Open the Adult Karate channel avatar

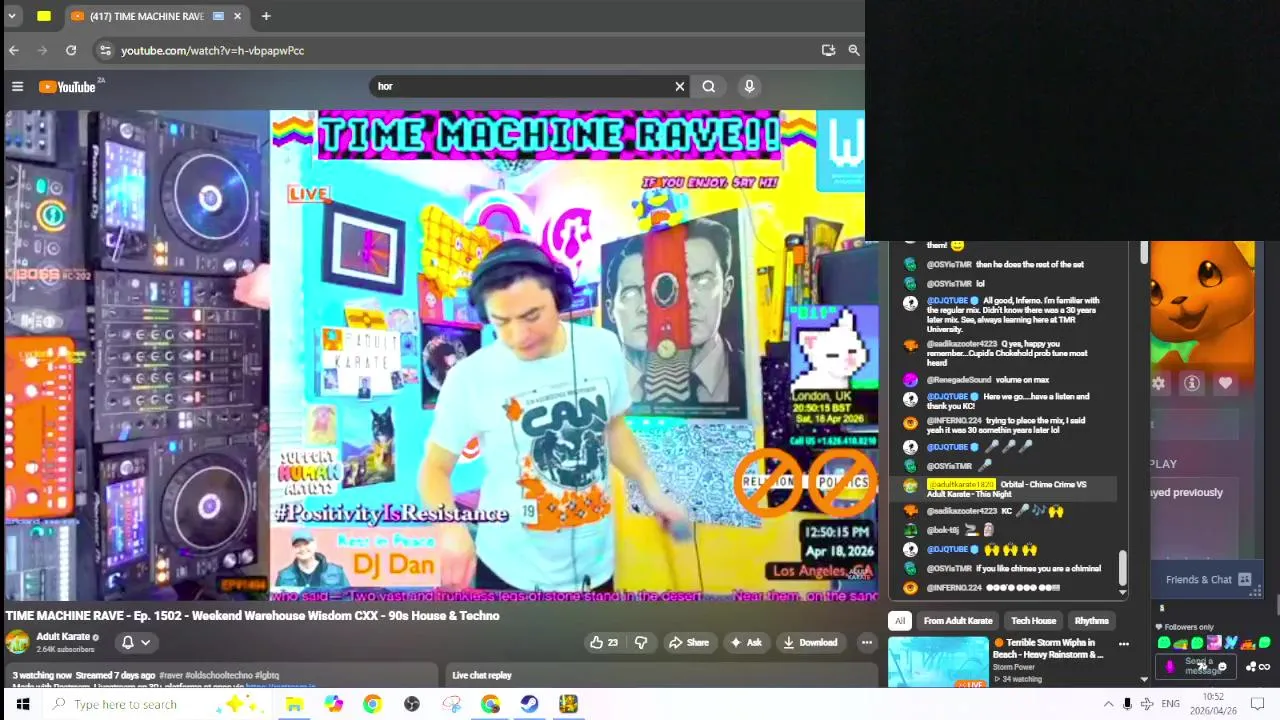point(17,642)
